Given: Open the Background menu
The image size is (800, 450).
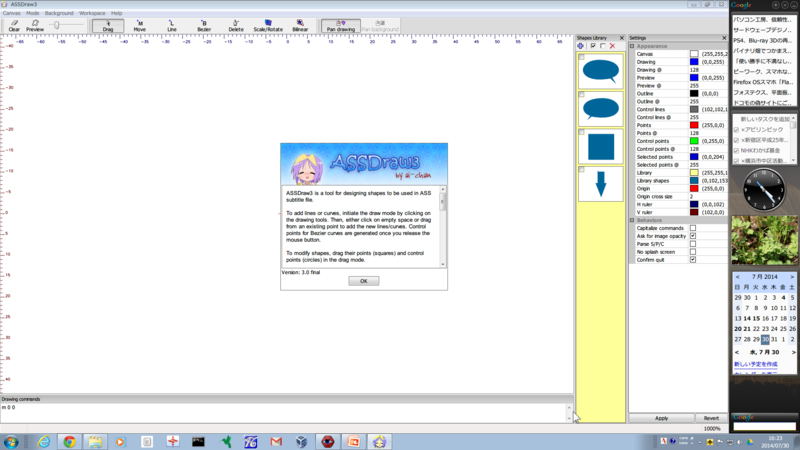Looking at the screenshot, I should (x=59, y=13).
